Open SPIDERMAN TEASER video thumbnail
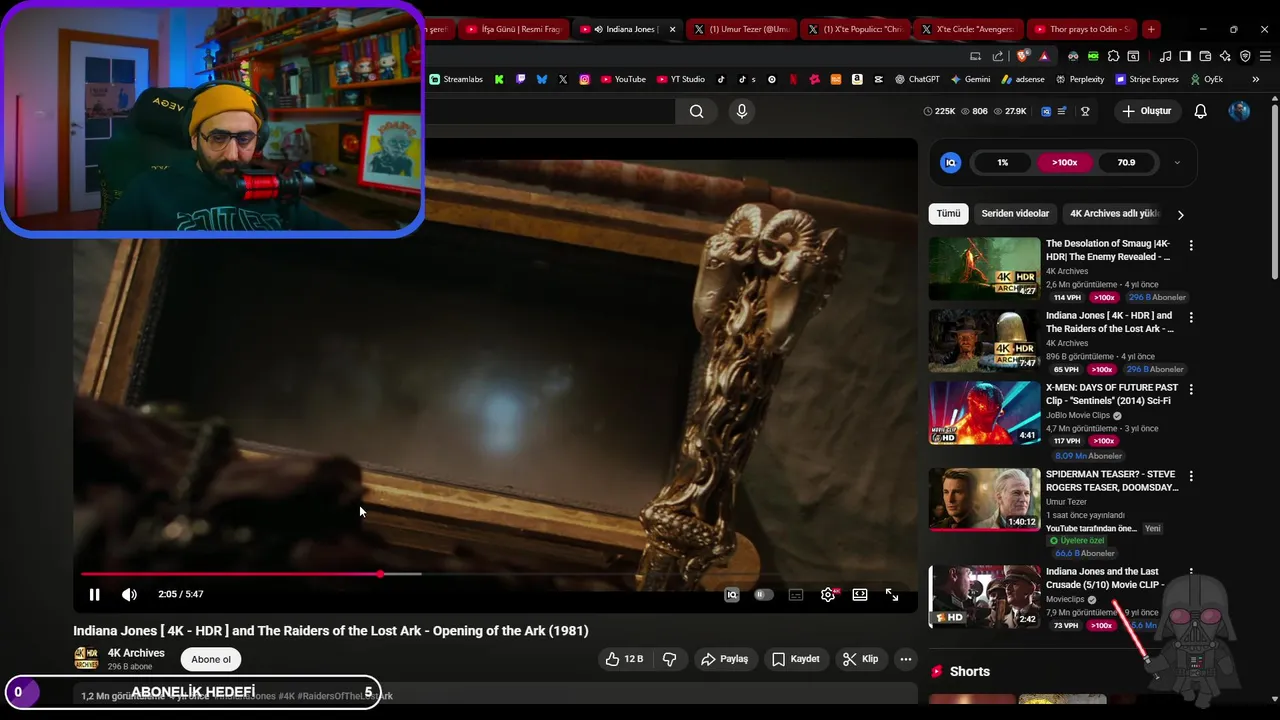 point(984,499)
